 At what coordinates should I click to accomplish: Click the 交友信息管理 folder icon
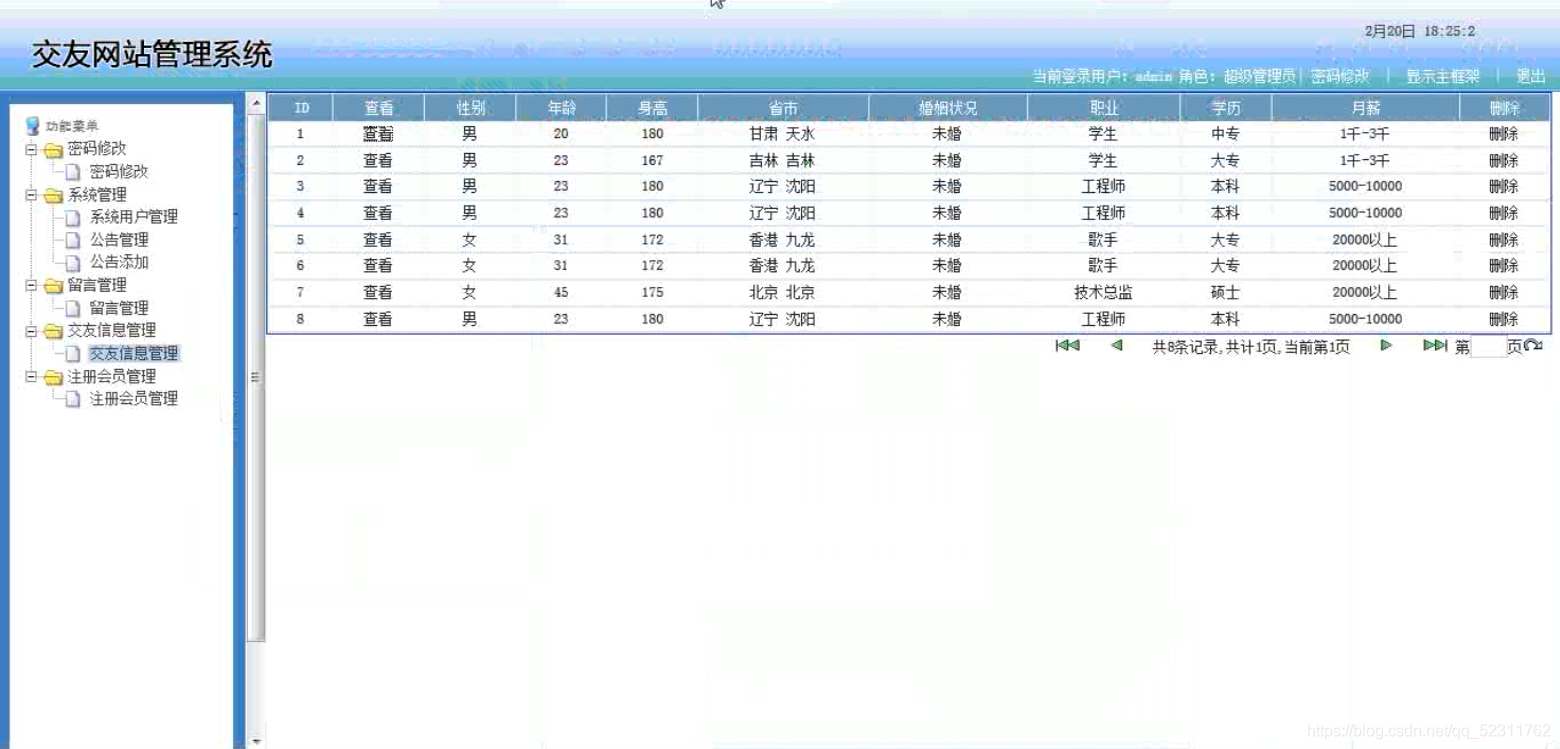tap(53, 331)
